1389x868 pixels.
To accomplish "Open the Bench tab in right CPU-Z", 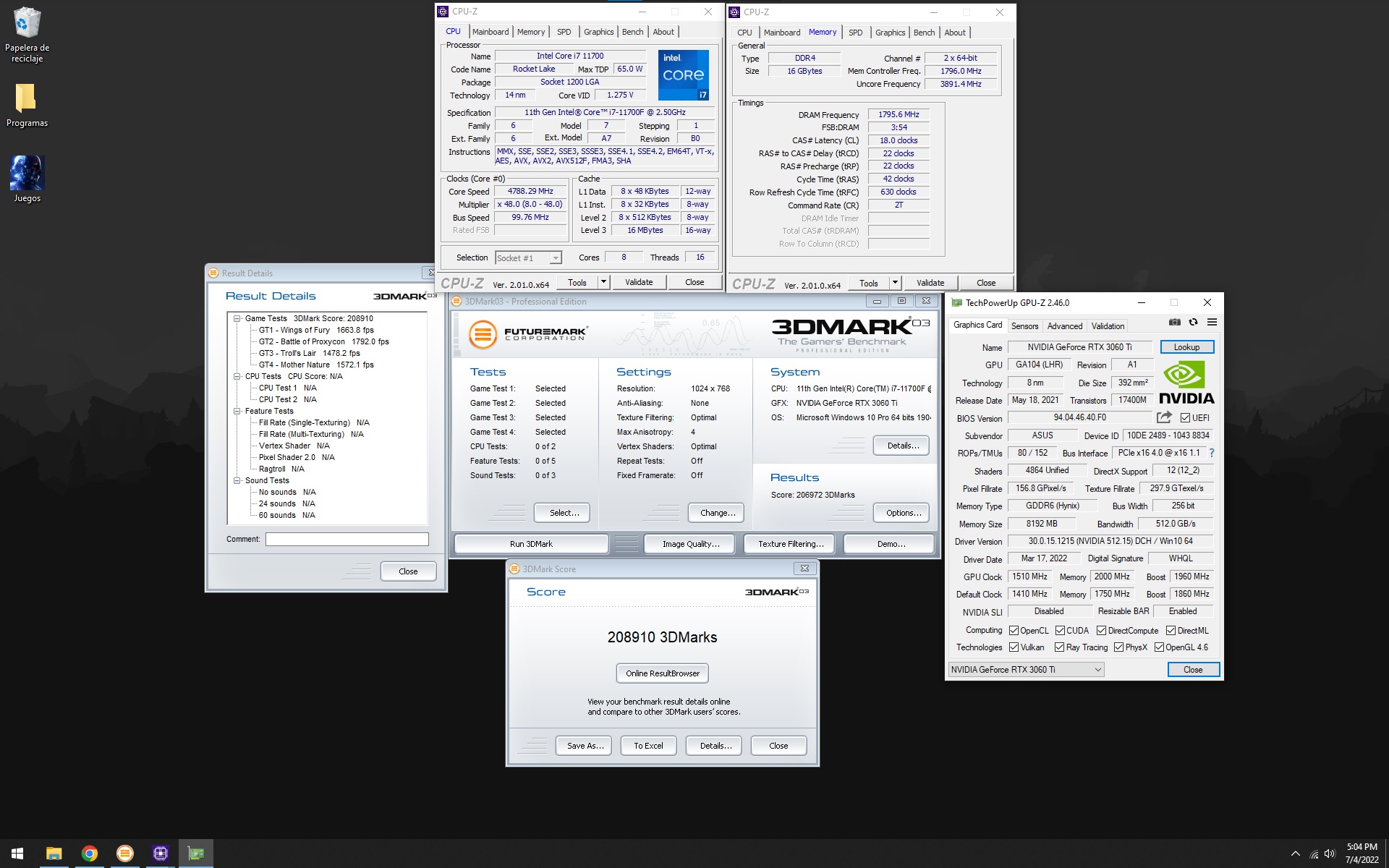I will tap(924, 33).
